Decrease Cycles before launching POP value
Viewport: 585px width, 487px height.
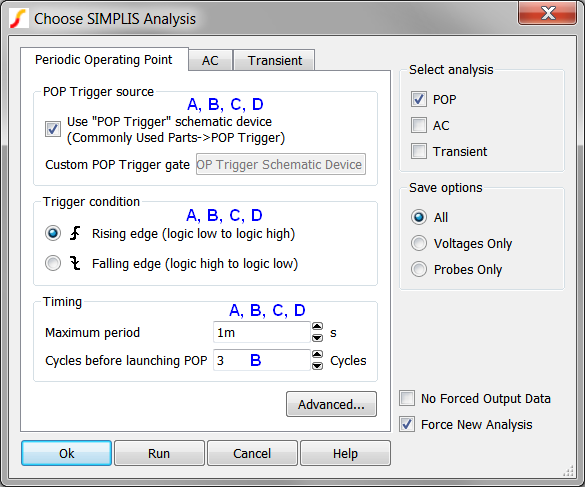pyautogui.click(x=317, y=366)
